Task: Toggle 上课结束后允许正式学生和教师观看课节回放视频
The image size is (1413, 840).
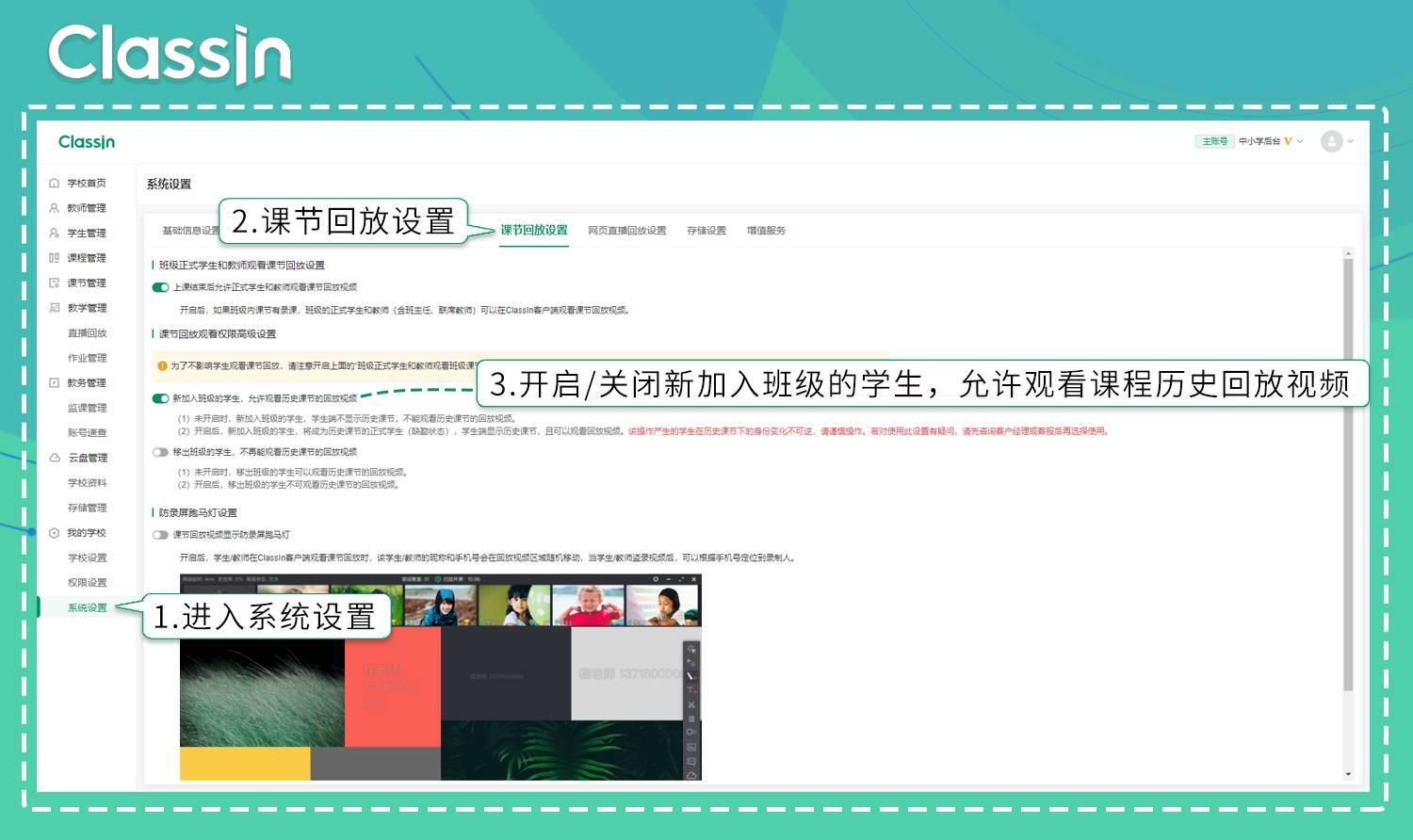Action: (160, 287)
